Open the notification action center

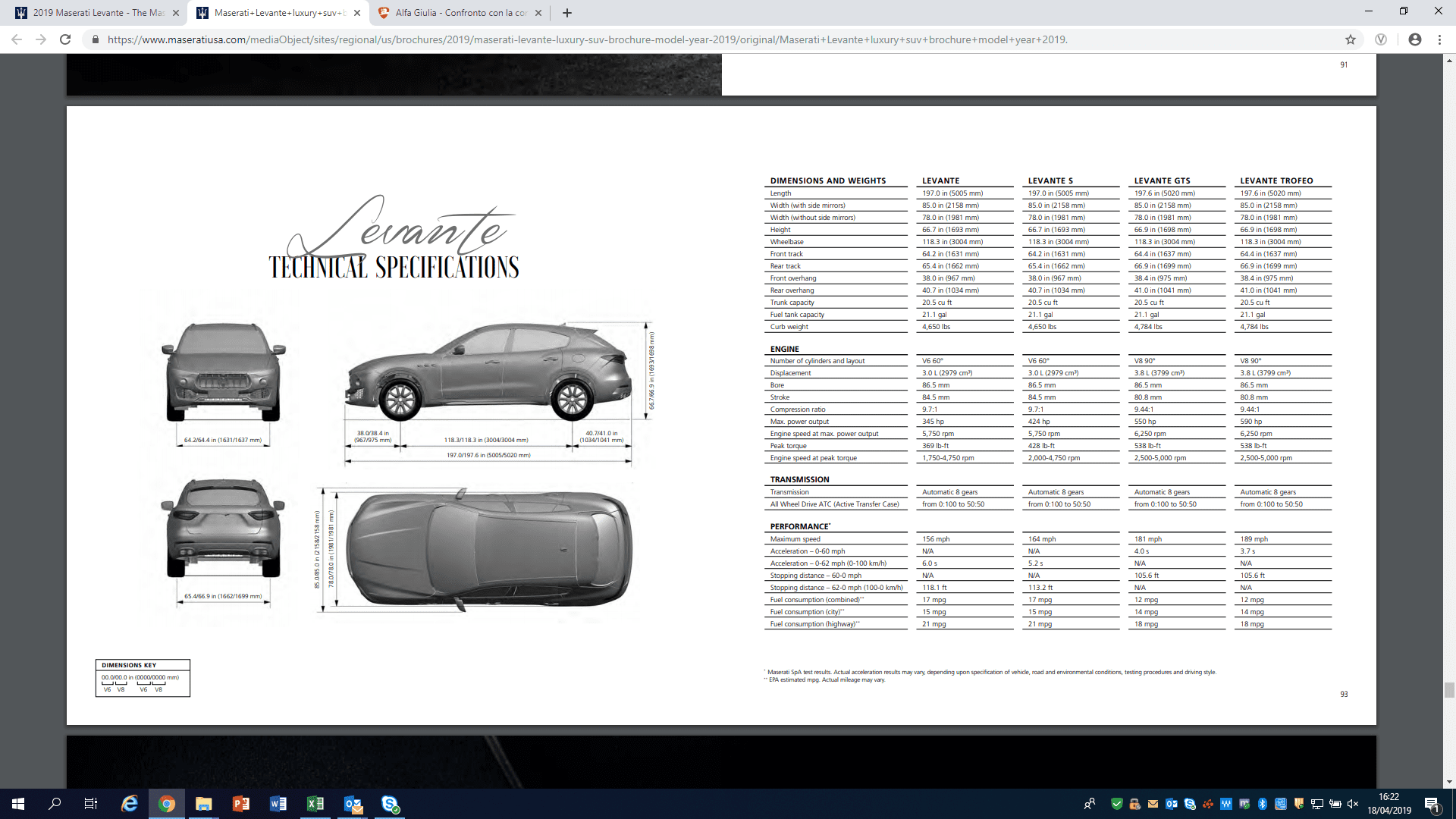(x=1432, y=804)
